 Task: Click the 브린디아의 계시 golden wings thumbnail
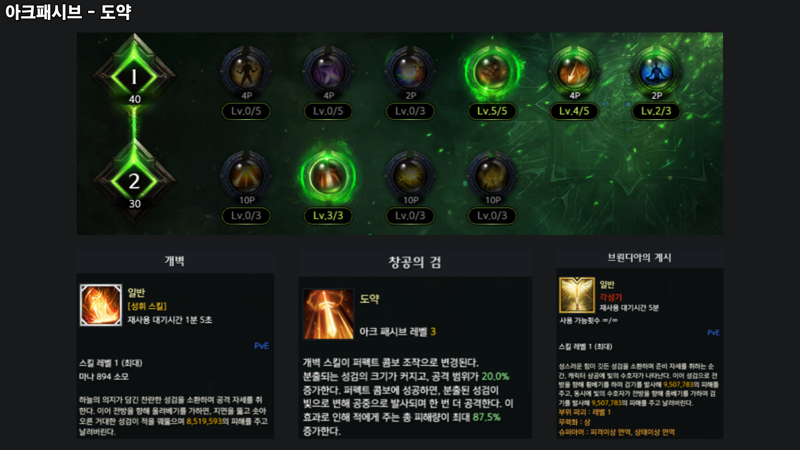click(x=577, y=295)
